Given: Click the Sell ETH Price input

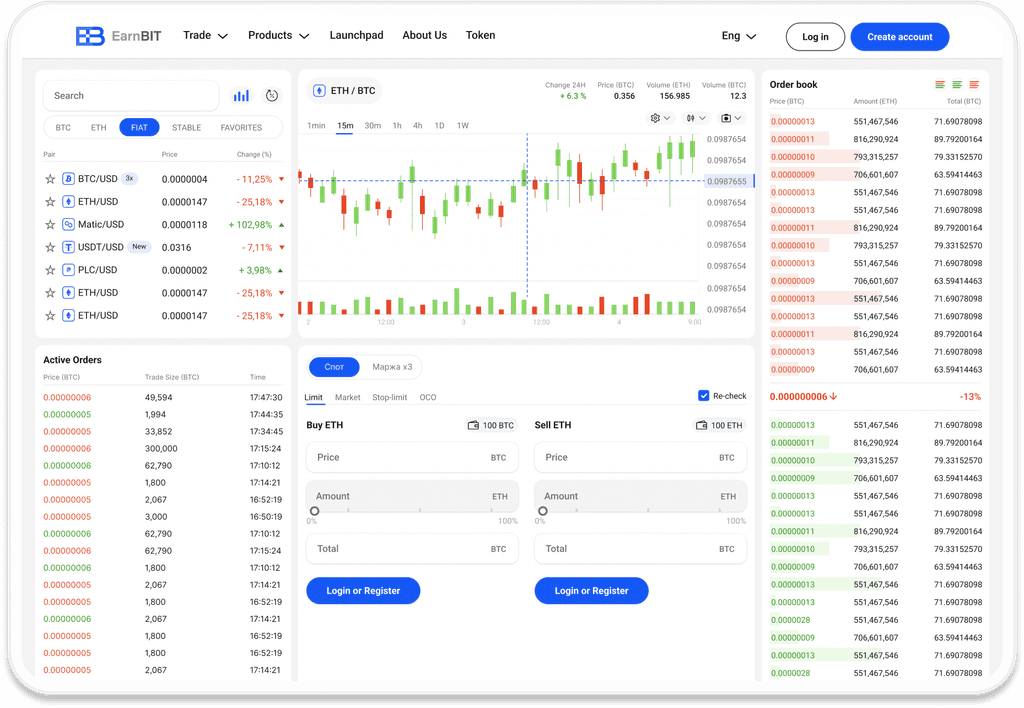Looking at the screenshot, I should click(641, 457).
